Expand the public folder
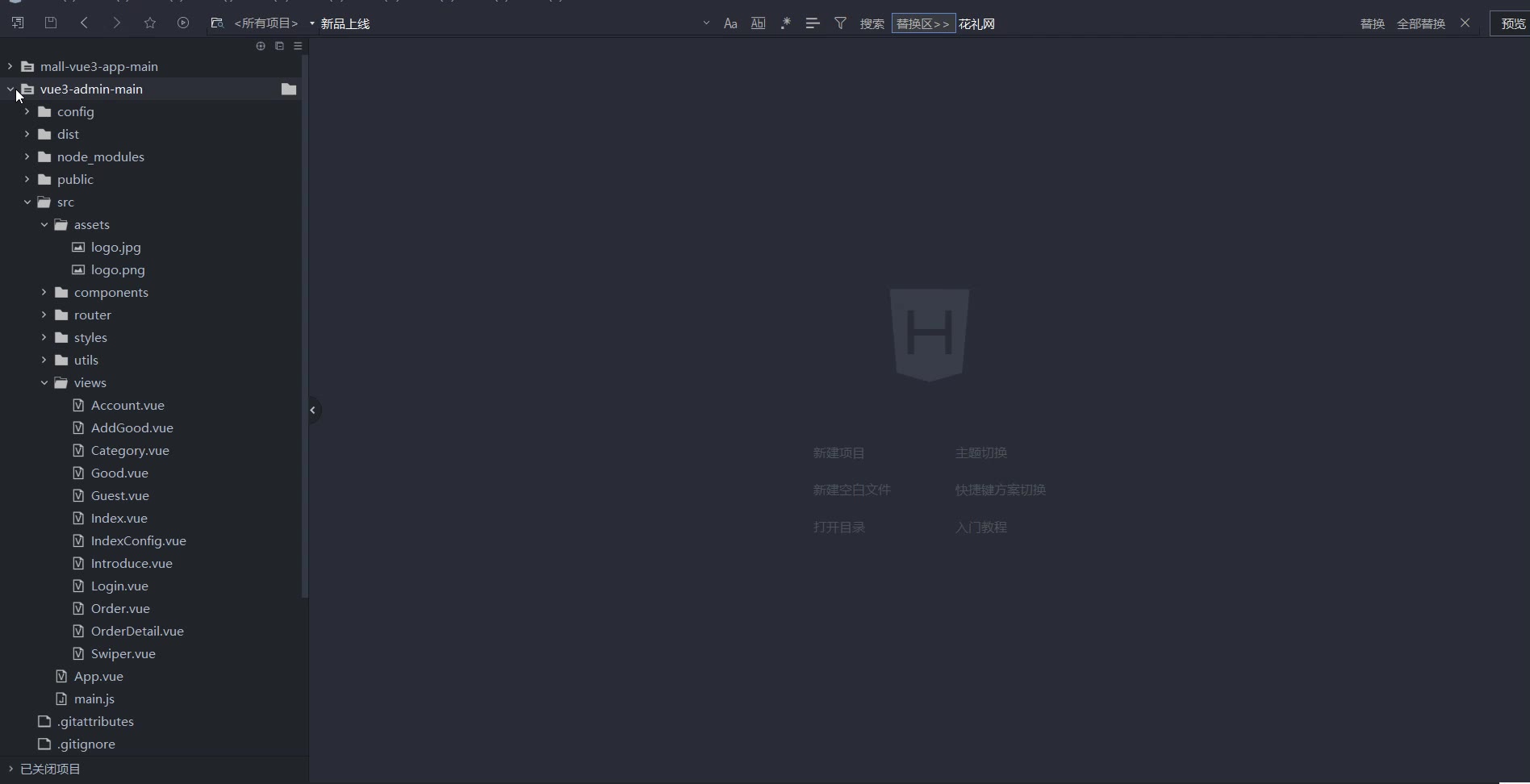 pyautogui.click(x=27, y=179)
